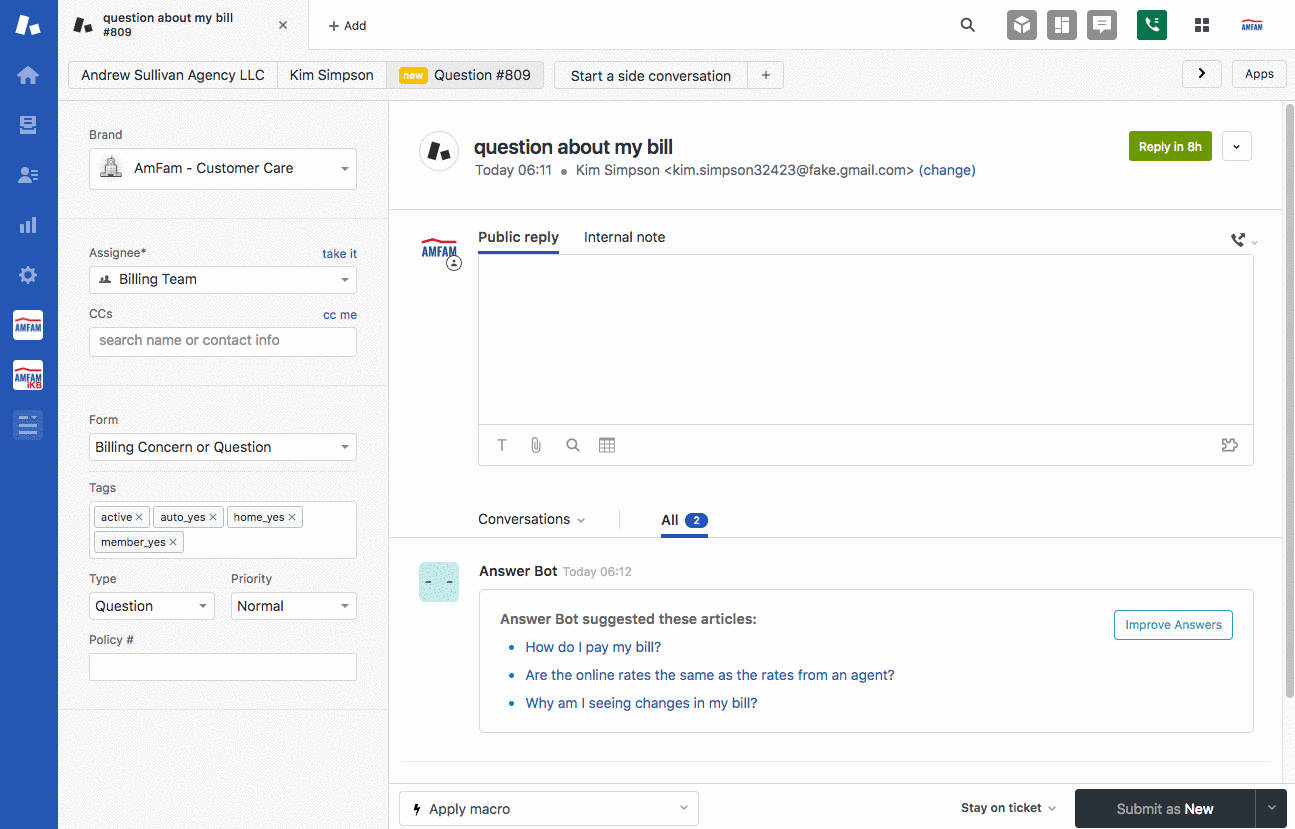Image resolution: width=1295 pixels, height=829 pixels.
Task: Insert table using editor grid icon
Action: [607, 445]
